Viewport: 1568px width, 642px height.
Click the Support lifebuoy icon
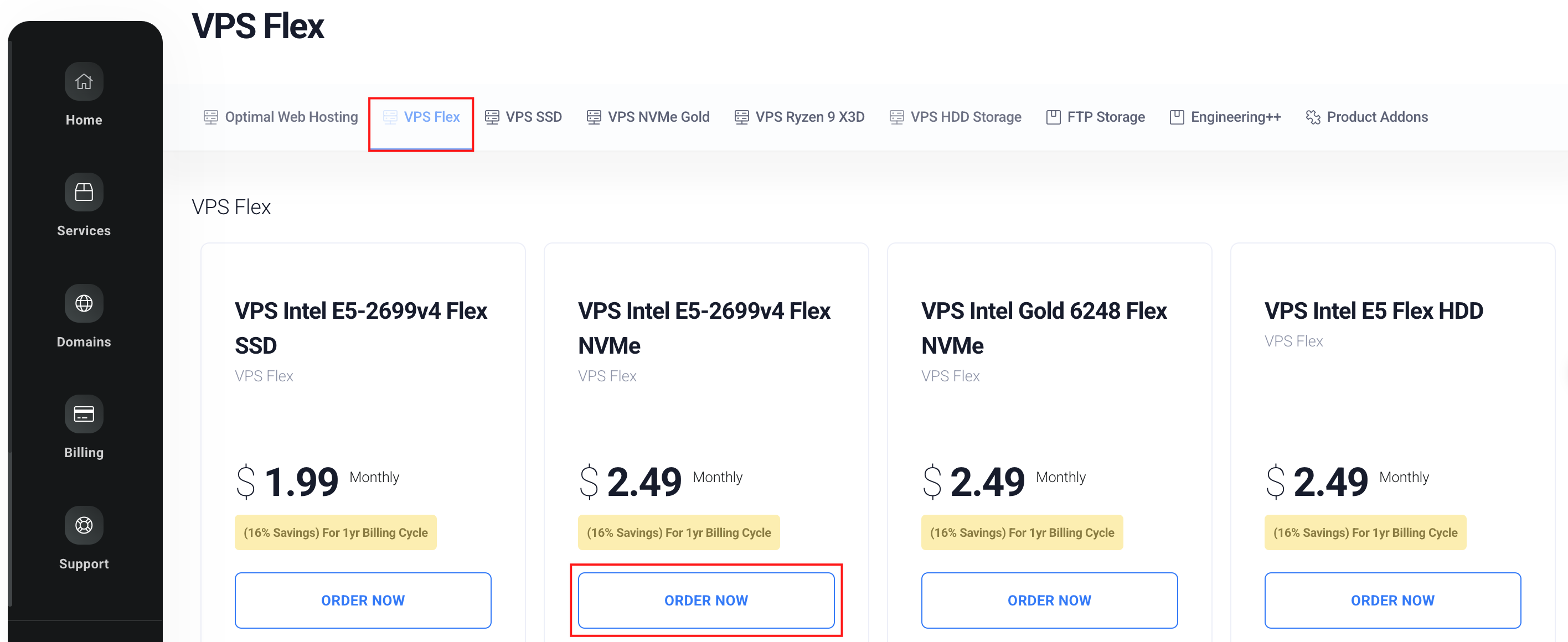[84, 525]
